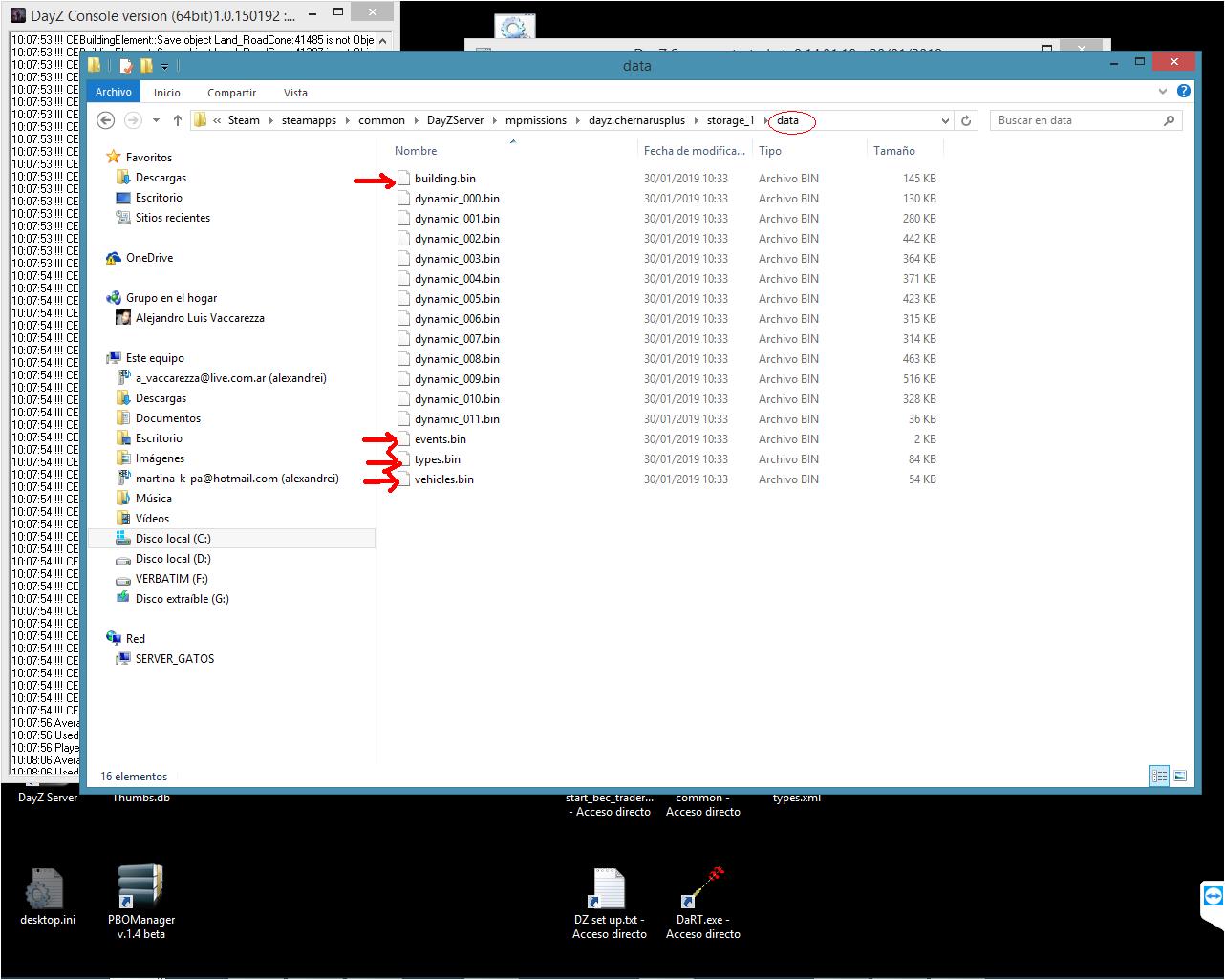The width and height of the screenshot is (1225, 980).
Task: Select Este equipo in navigation pane
Action: [154, 358]
